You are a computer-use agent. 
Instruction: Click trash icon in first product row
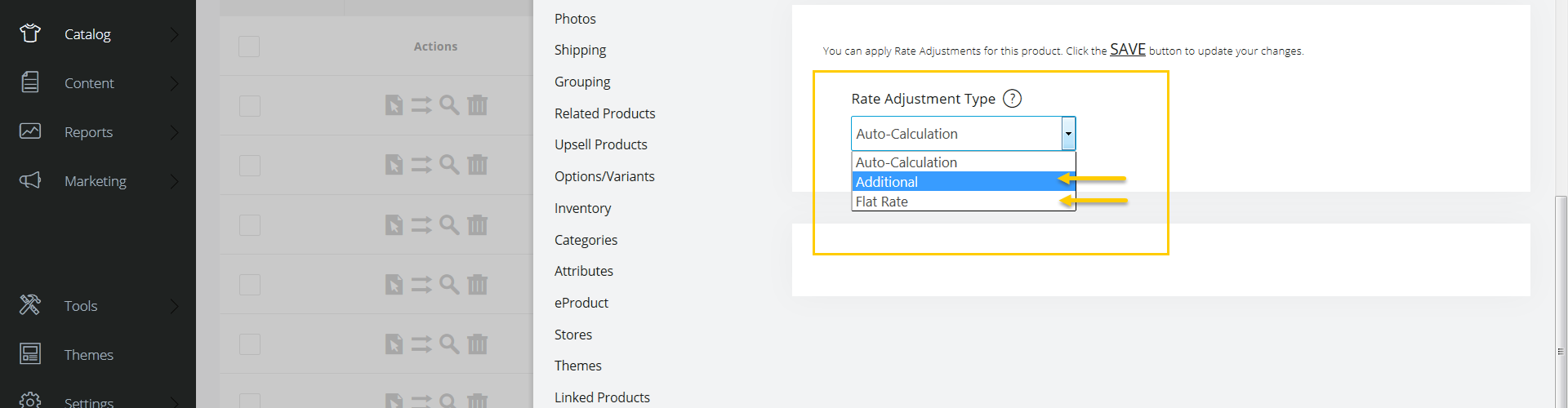pos(477,104)
